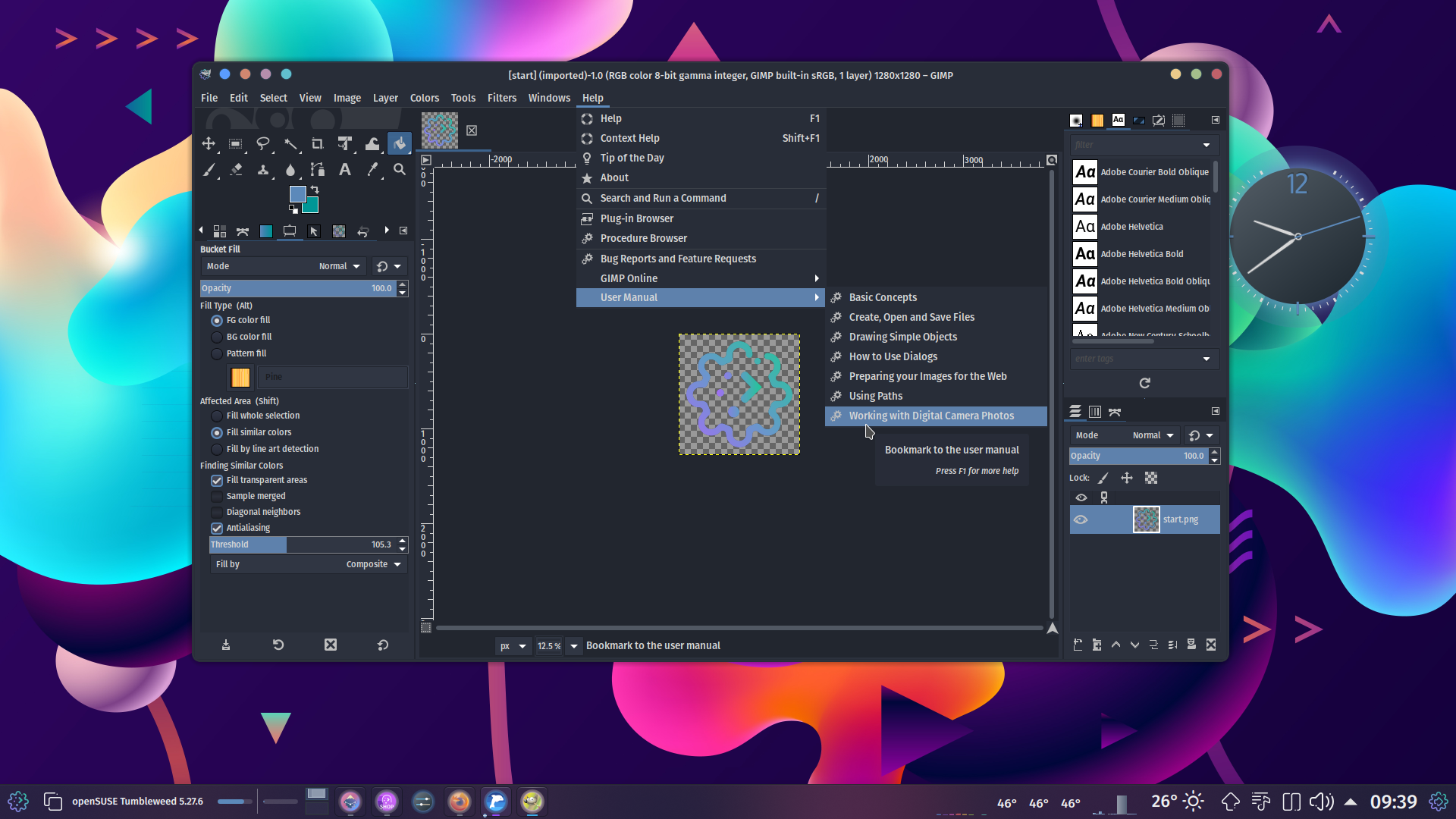Screen dimensions: 1456x819
Task: Enable Diagonal neighbors checkbox
Action: click(217, 513)
